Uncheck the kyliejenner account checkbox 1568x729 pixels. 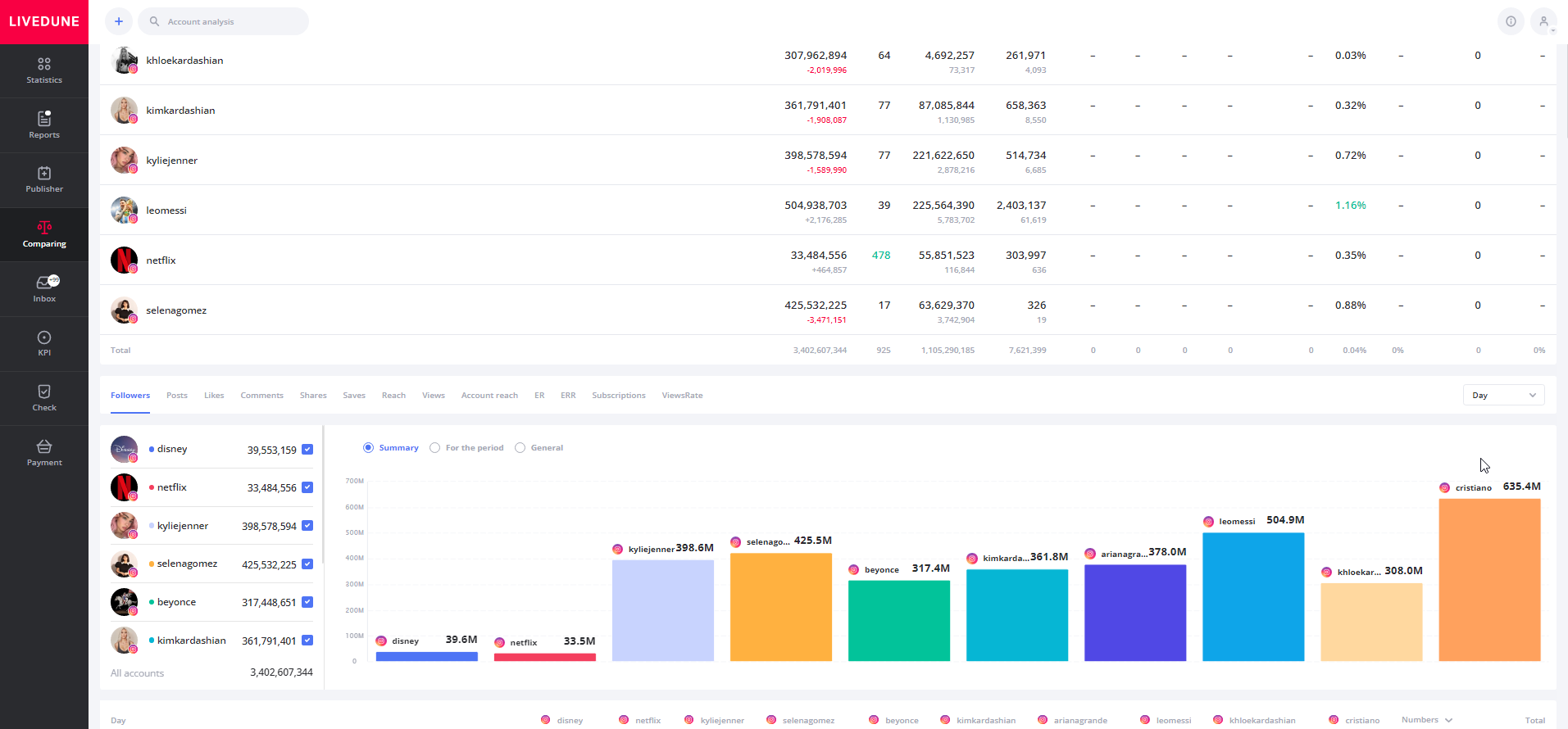click(x=307, y=526)
